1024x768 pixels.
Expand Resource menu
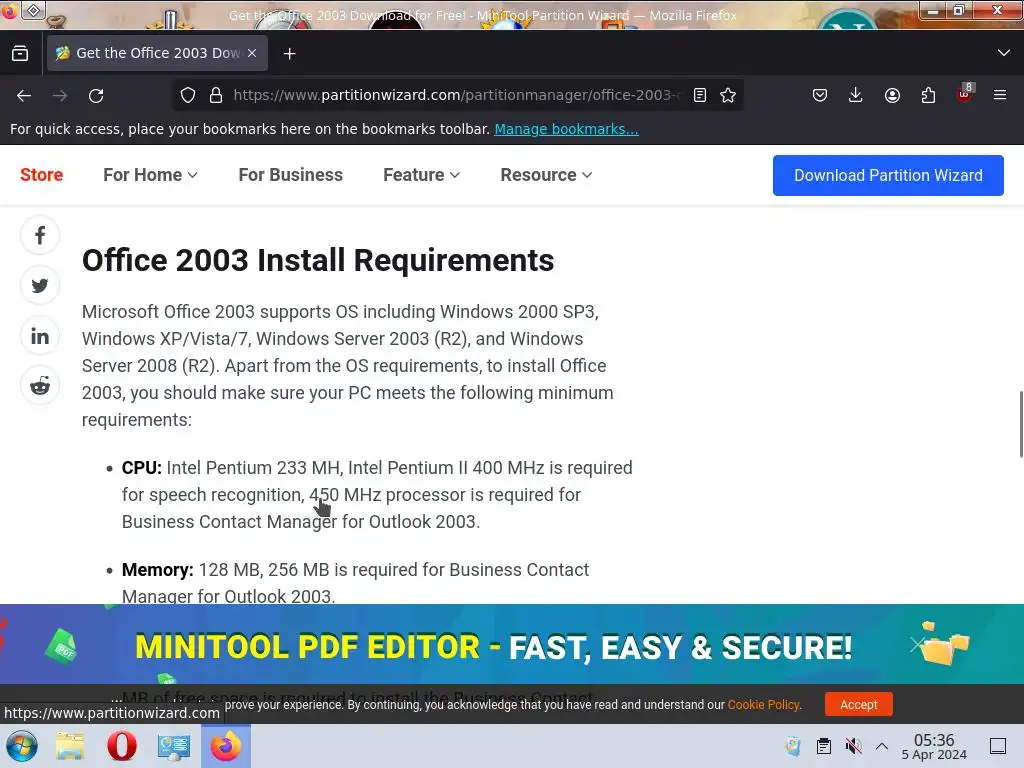point(546,175)
